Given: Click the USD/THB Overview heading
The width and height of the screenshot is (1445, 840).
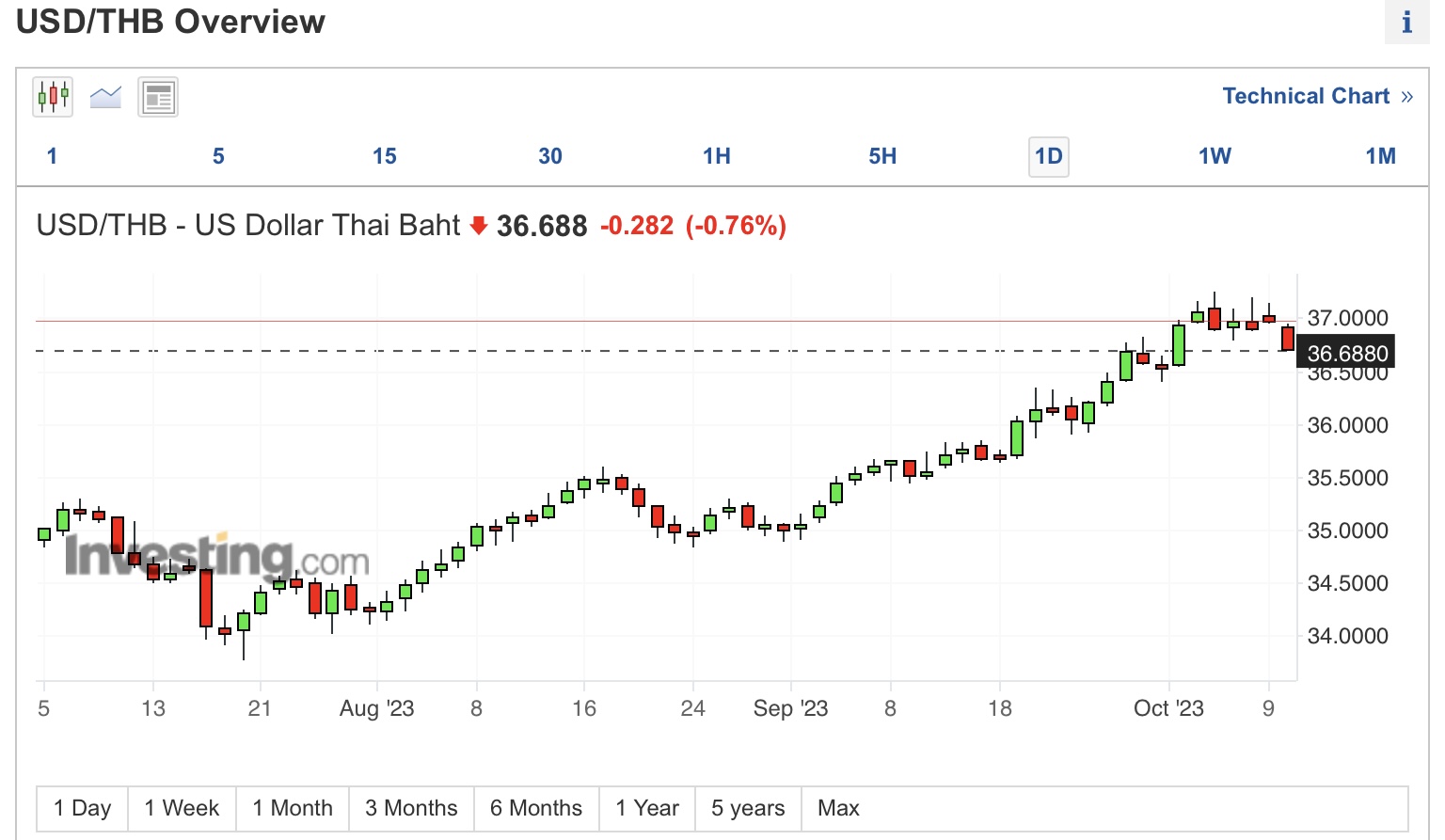Looking at the screenshot, I should point(170,21).
